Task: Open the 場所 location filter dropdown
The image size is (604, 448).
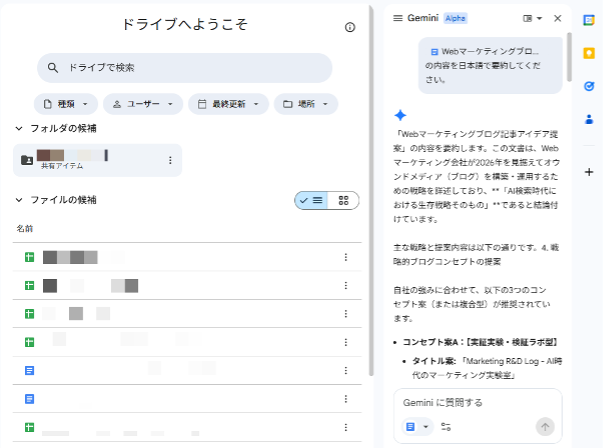Action: click(x=306, y=104)
